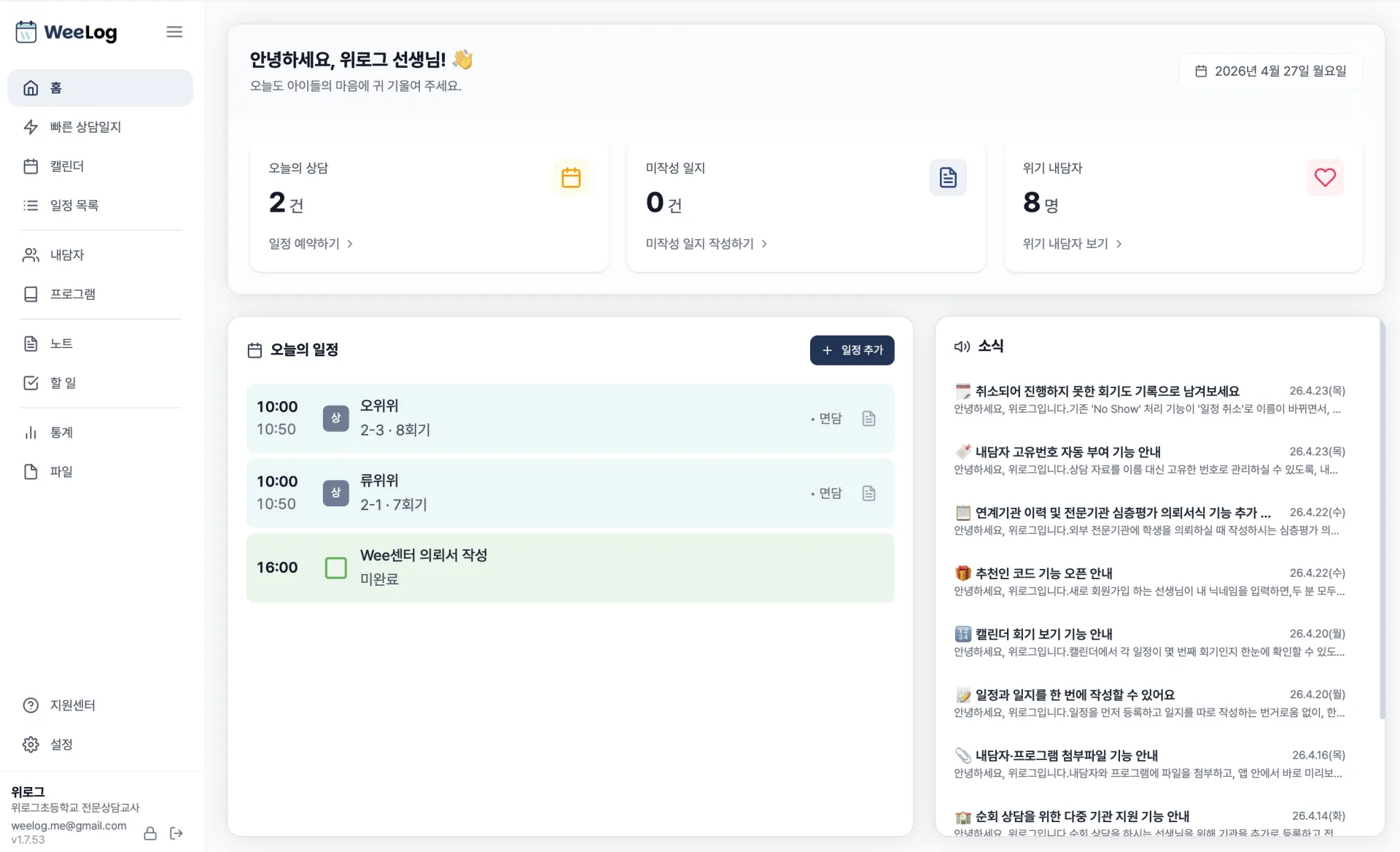This screenshot has width=1400, height=852.
Task: Click the calendar icon beside 오늘의 일정
Action: point(254,351)
